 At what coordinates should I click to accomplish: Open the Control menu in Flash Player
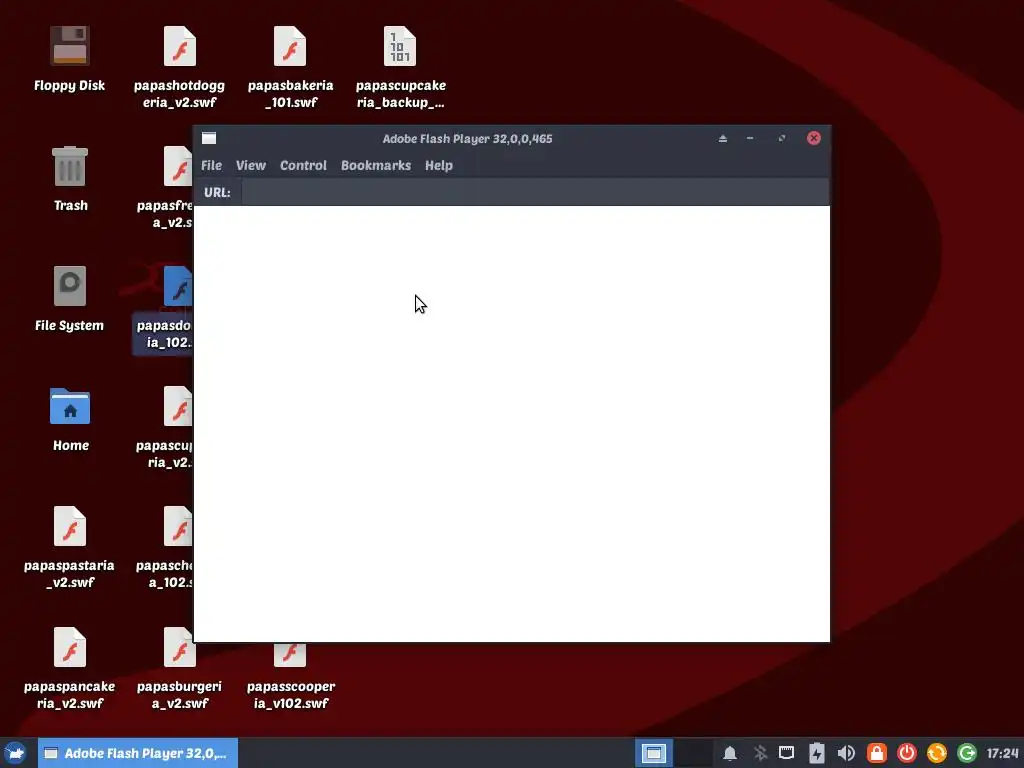point(303,165)
